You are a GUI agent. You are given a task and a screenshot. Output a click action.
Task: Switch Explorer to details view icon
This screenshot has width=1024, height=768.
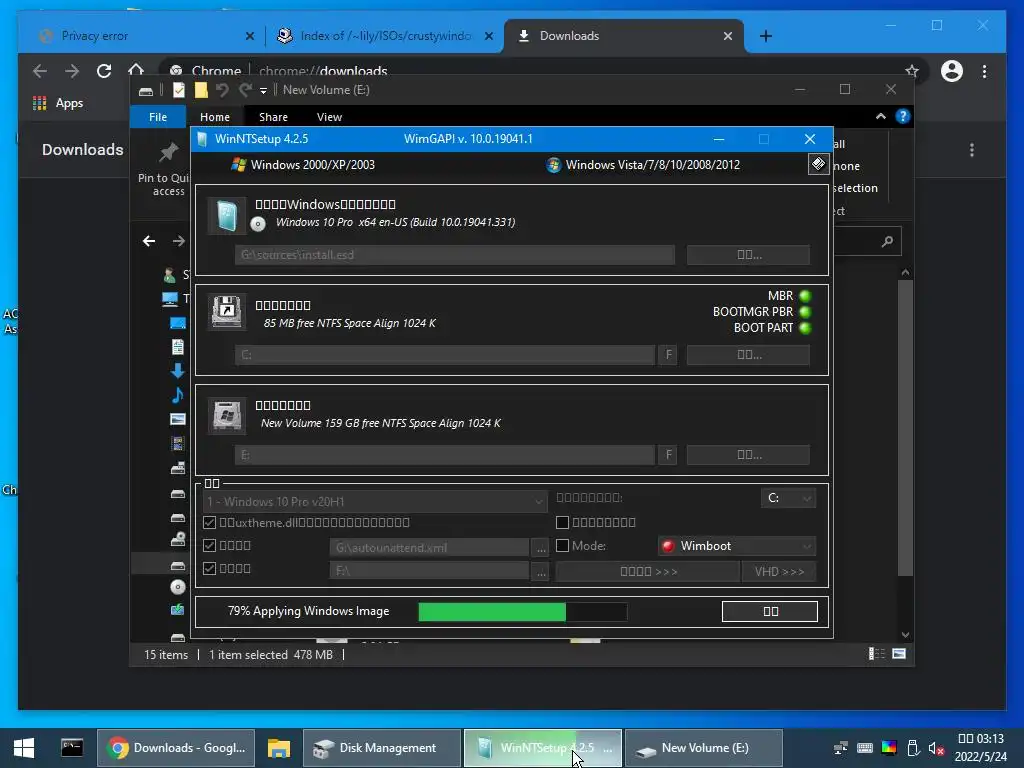point(876,654)
